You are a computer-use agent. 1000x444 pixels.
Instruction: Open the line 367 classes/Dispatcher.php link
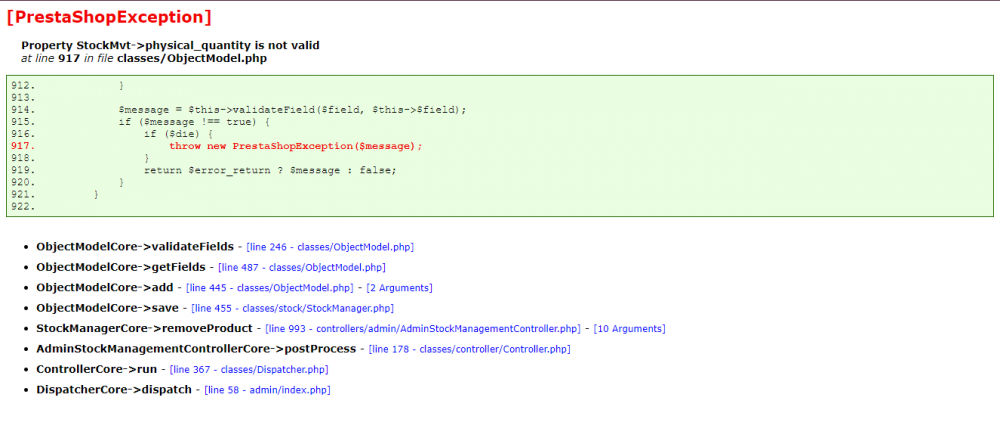click(249, 369)
